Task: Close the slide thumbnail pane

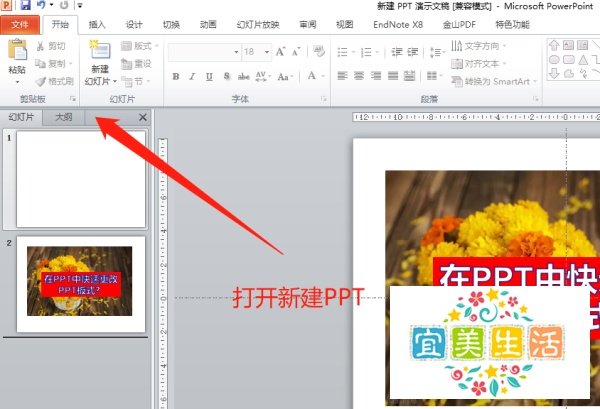Action: [143, 117]
